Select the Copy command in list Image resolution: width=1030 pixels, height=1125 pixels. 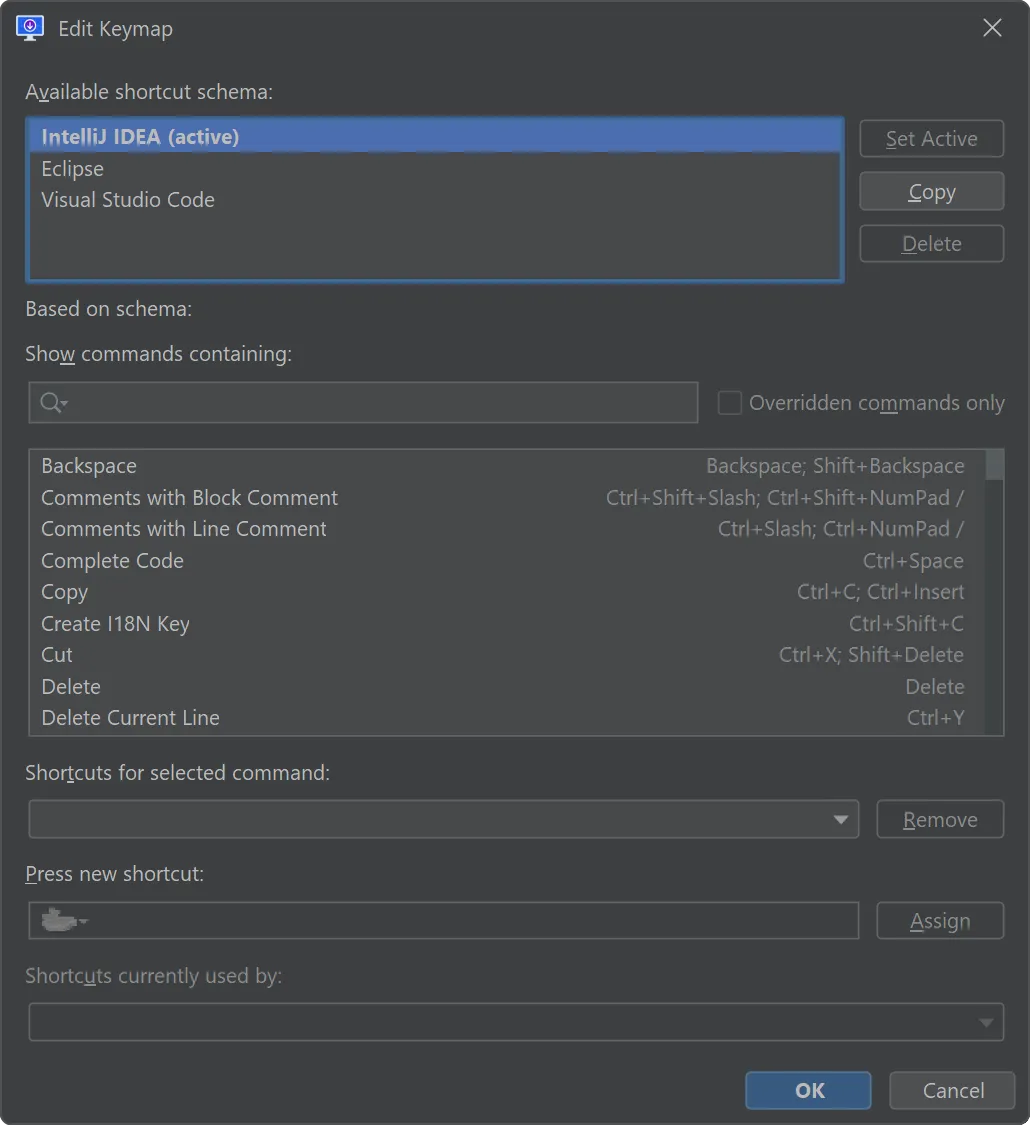[x=507, y=592]
